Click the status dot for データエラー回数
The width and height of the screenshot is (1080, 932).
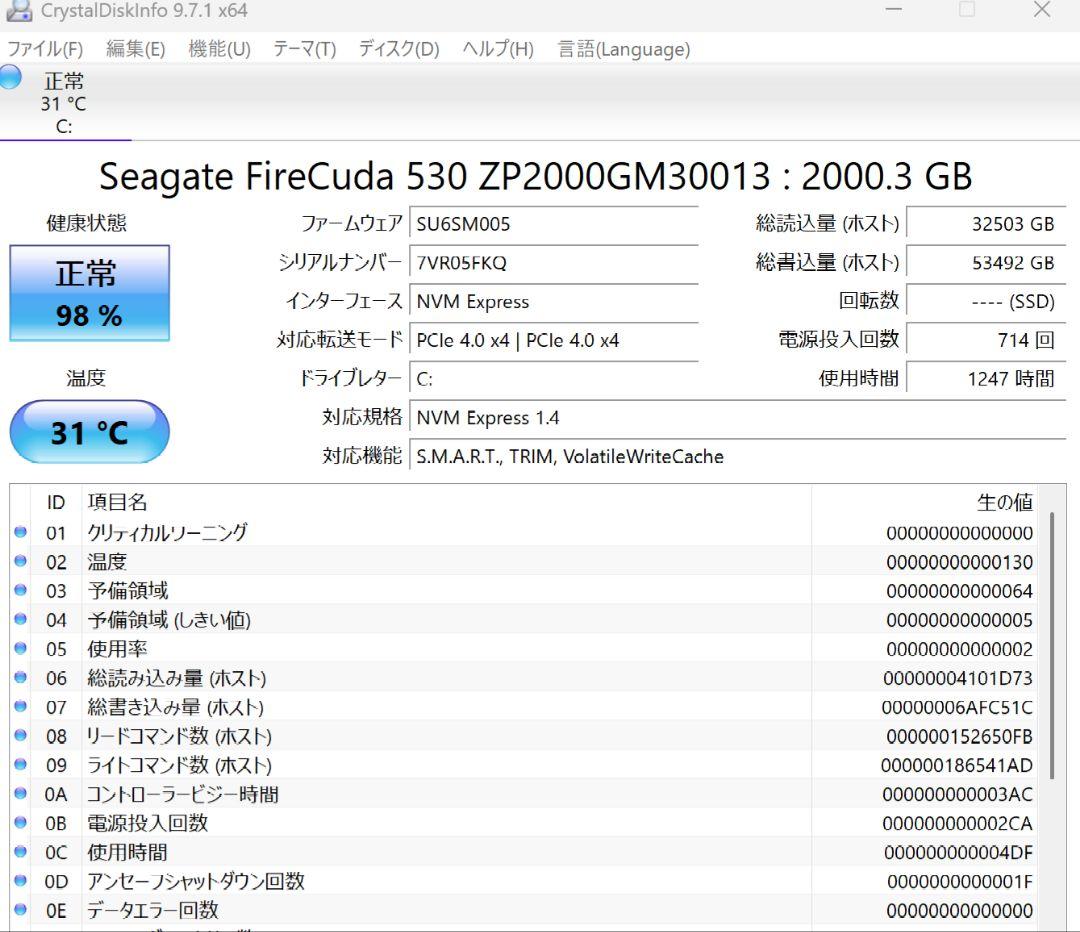tap(20, 911)
